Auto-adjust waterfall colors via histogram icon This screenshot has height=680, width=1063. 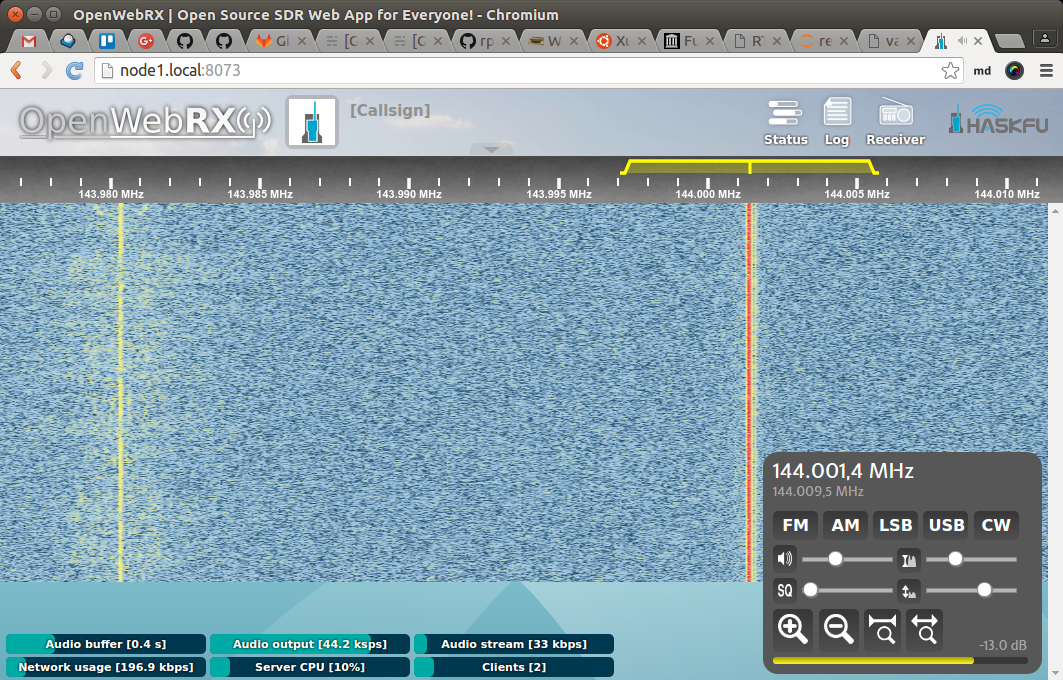pos(908,558)
